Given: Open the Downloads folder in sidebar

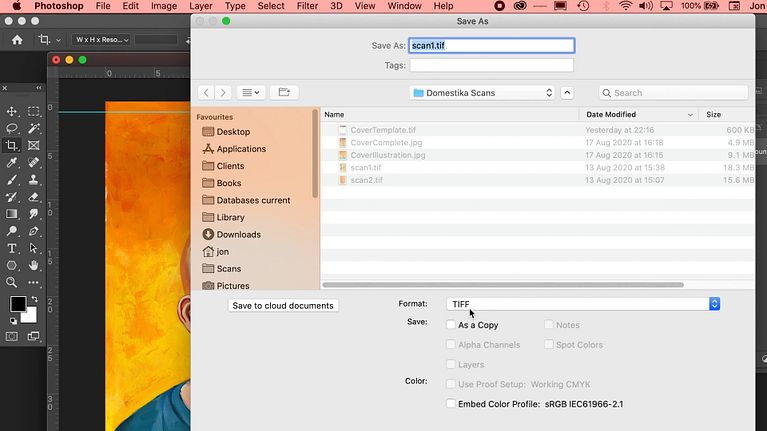Looking at the screenshot, I should (238, 234).
